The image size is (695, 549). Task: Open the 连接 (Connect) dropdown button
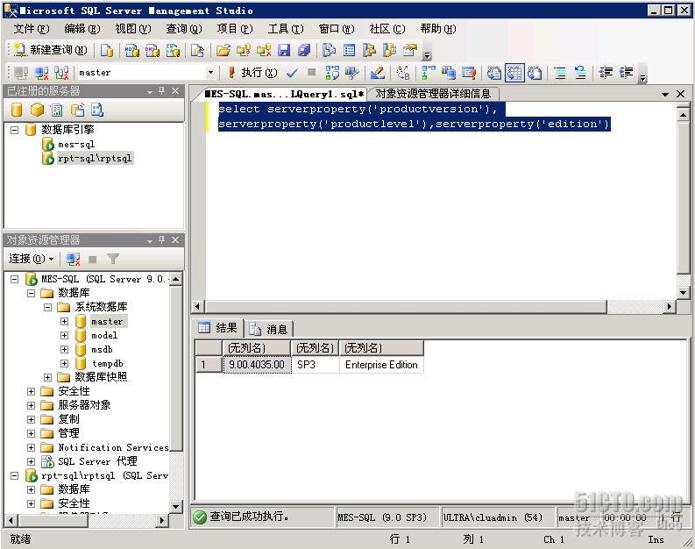click(31, 258)
